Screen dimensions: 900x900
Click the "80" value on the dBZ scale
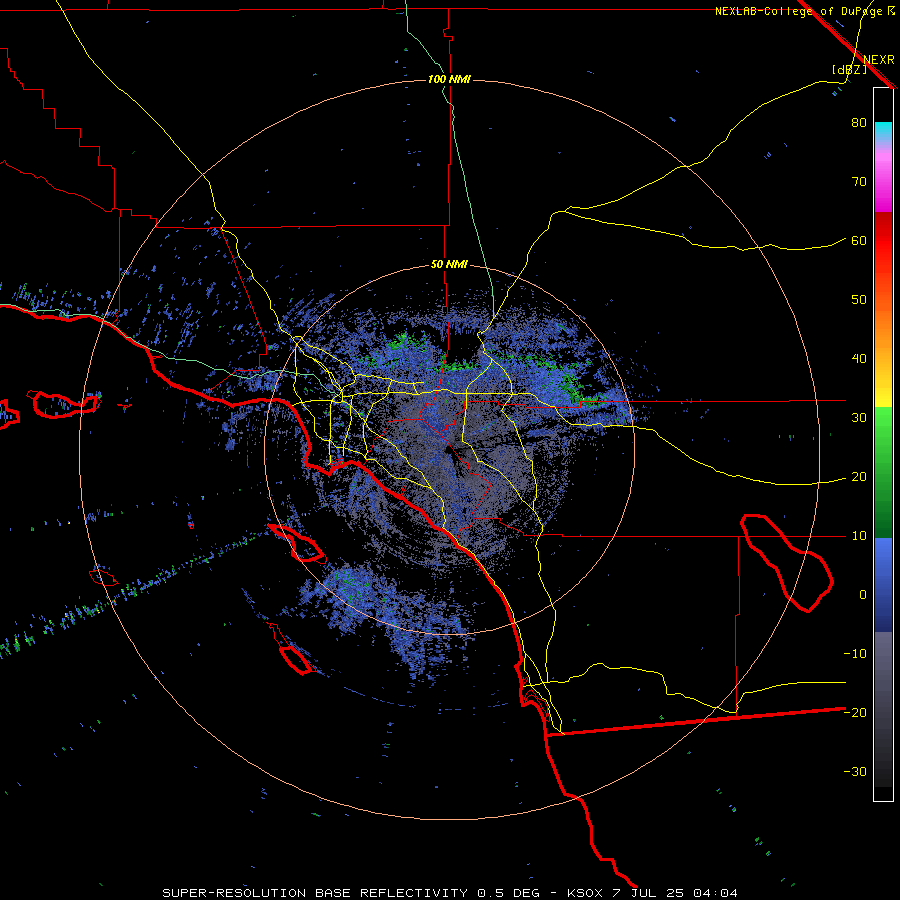click(x=859, y=122)
